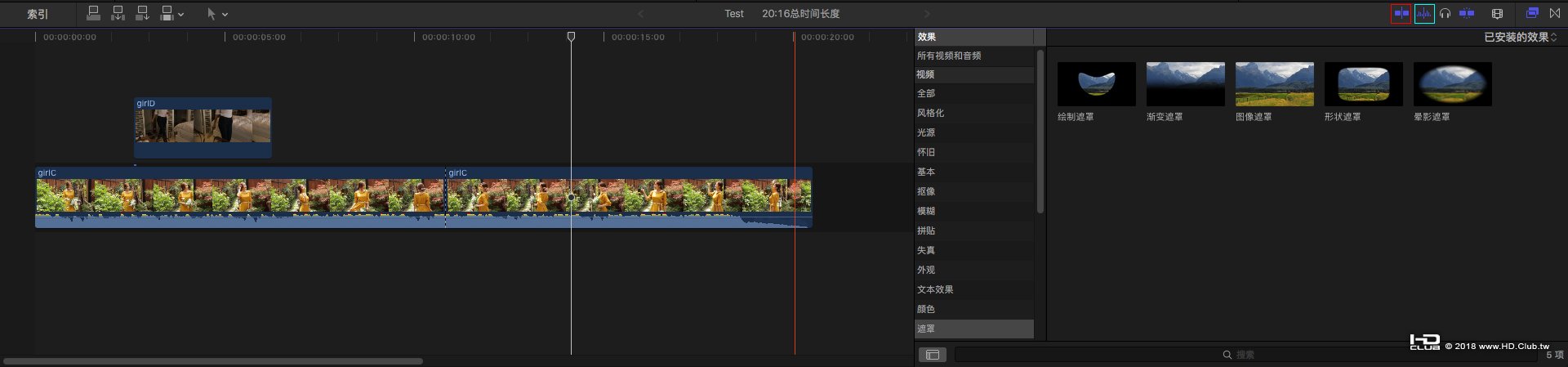This screenshot has height=367, width=1568.
Task: Append selected clip to storyline end
Action: point(143,13)
